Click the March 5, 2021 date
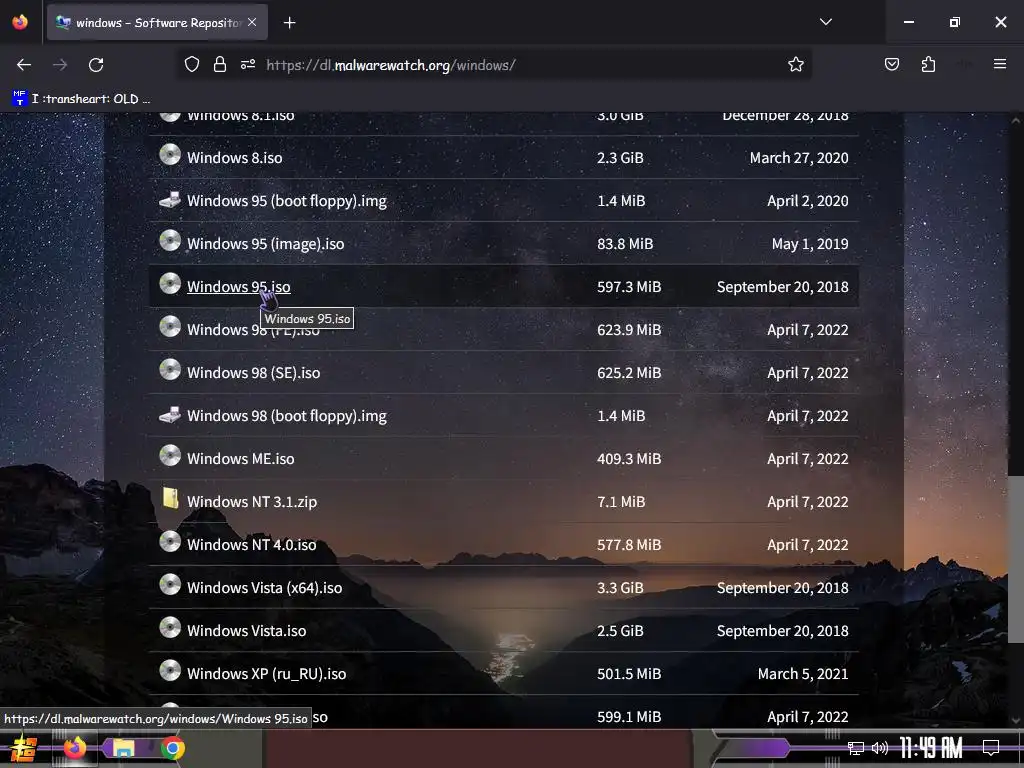Viewport: 1024px width, 768px height. pos(803,674)
